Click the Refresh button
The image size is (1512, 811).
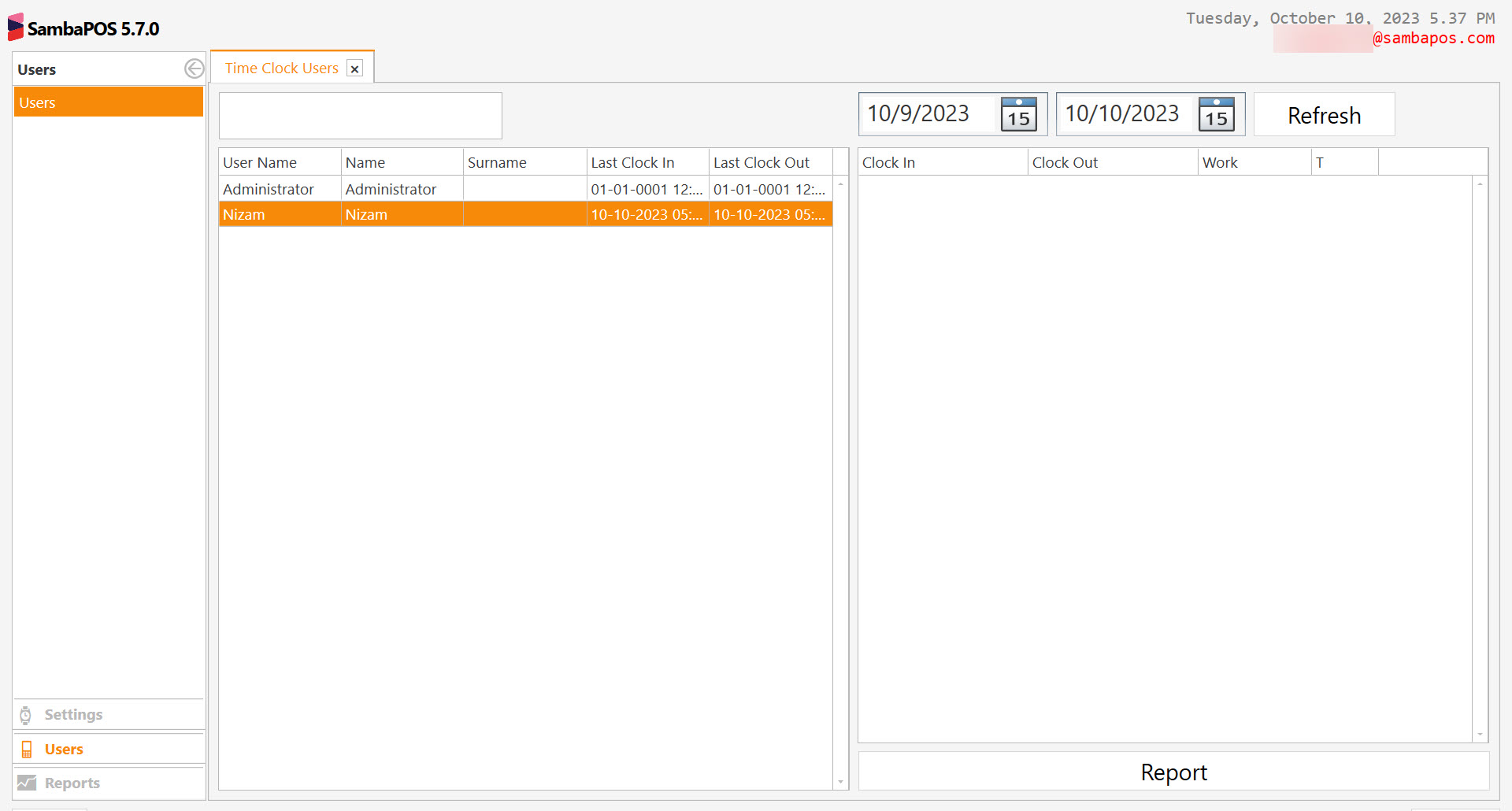pyautogui.click(x=1324, y=114)
